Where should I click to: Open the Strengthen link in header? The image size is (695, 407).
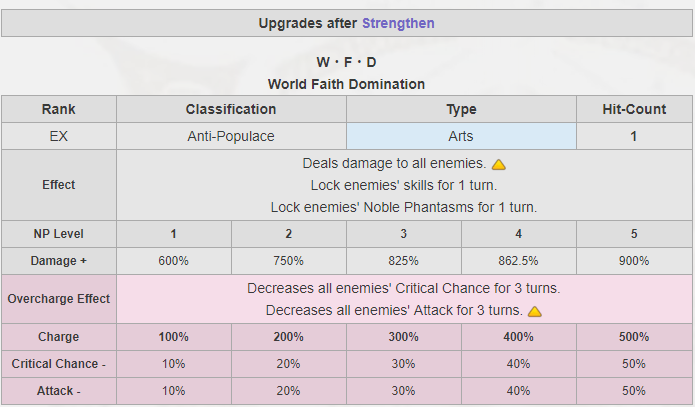click(x=398, y=23)
